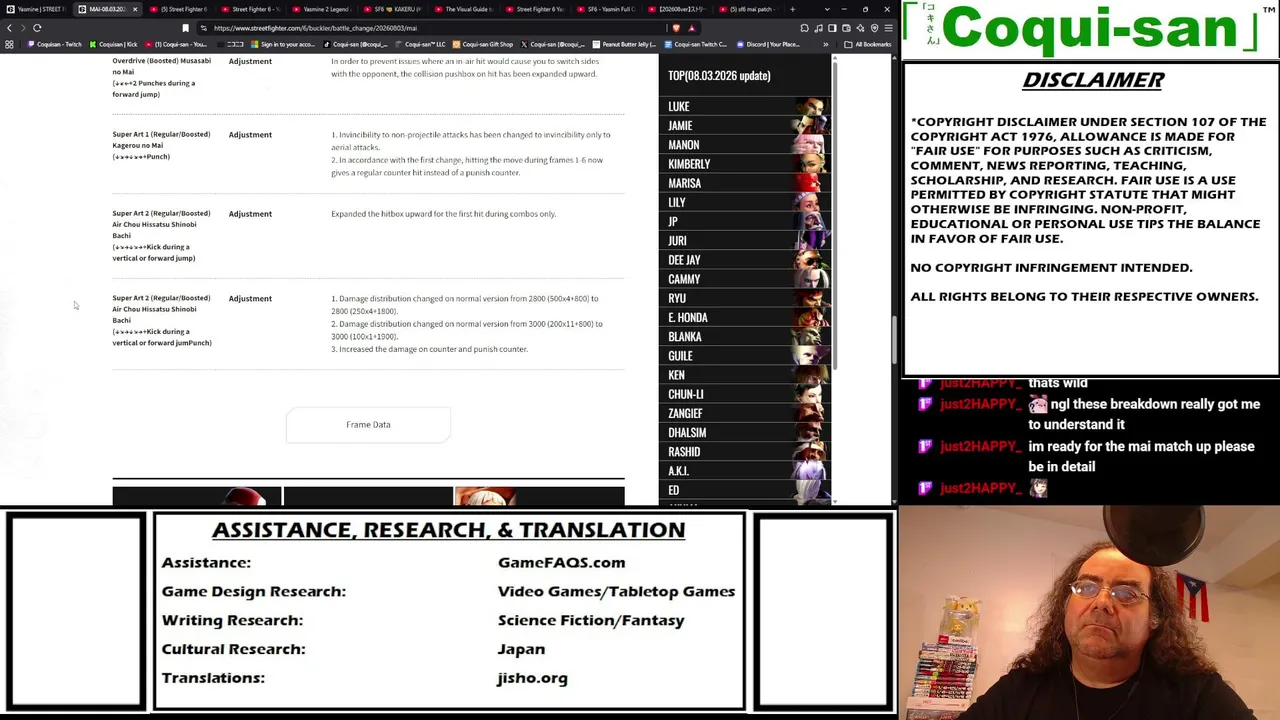Screen dimensions: 1280x720
Task: Open ED in the character list
Action: click(744, 490)
